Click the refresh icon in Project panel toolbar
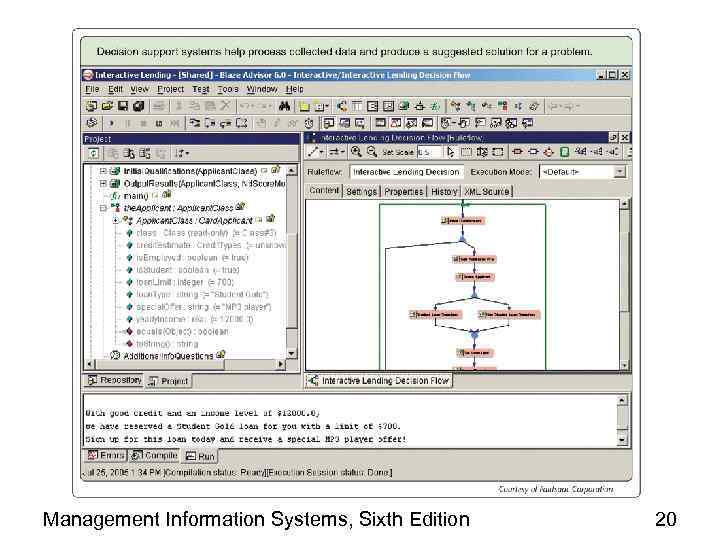The width and height of the screenshot is (720, 540). point(93,153)
